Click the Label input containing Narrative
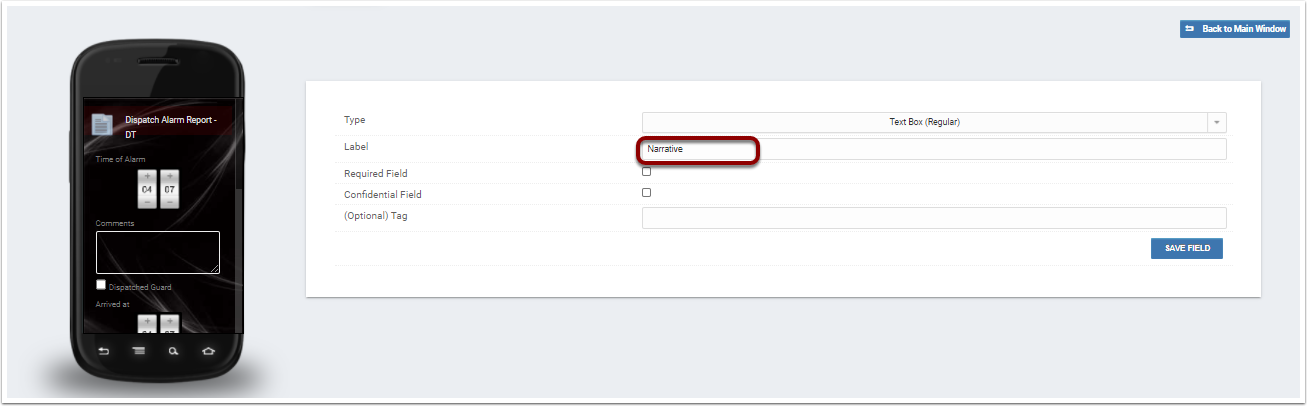 pos(934,149)
